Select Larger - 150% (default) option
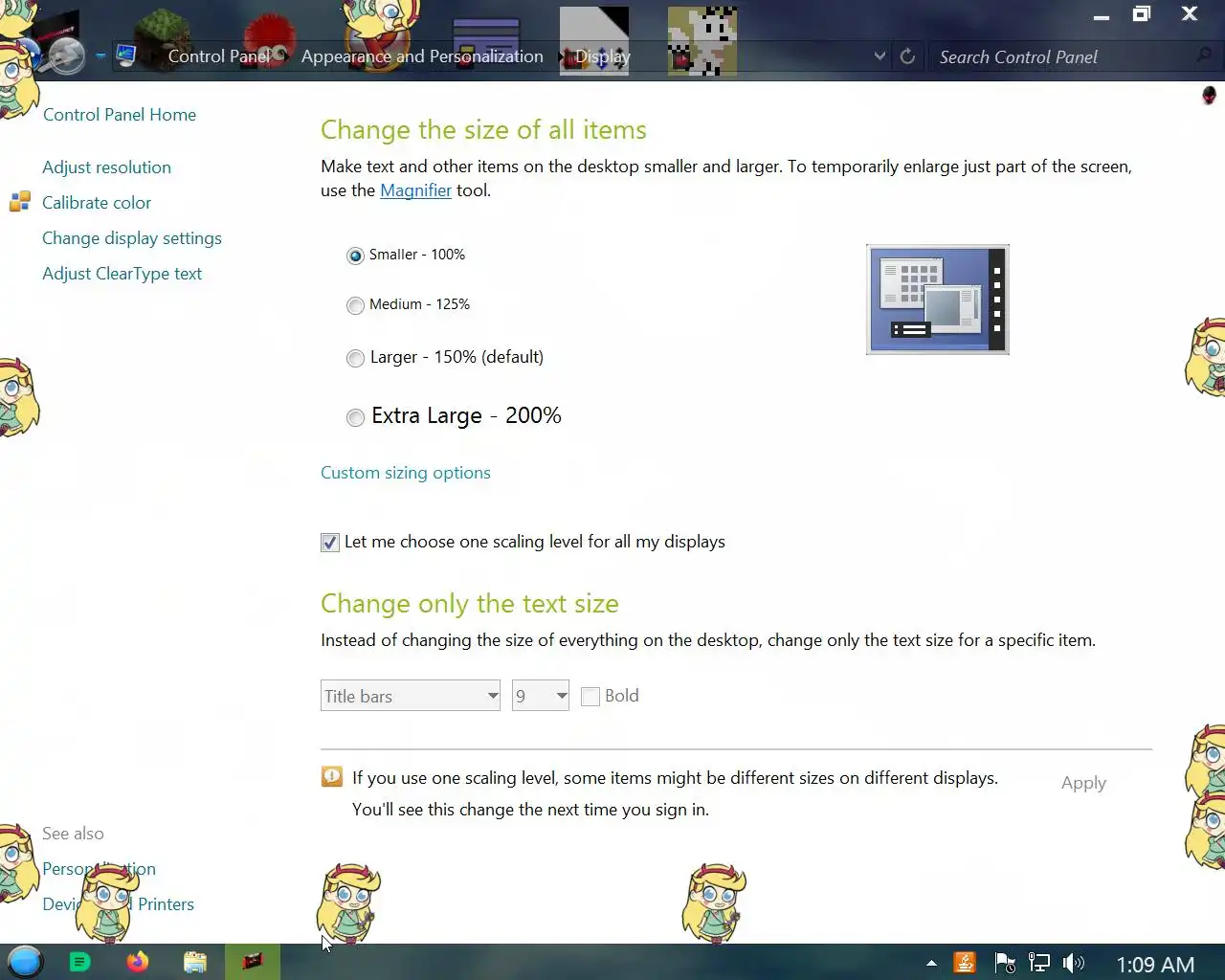Image resolution: width=1225 pixels, height=980 pixels. [355, 358]
